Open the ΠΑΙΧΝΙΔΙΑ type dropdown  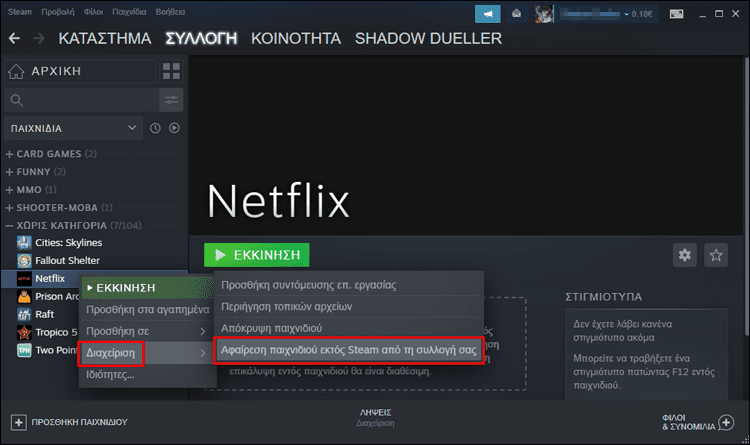74,128
